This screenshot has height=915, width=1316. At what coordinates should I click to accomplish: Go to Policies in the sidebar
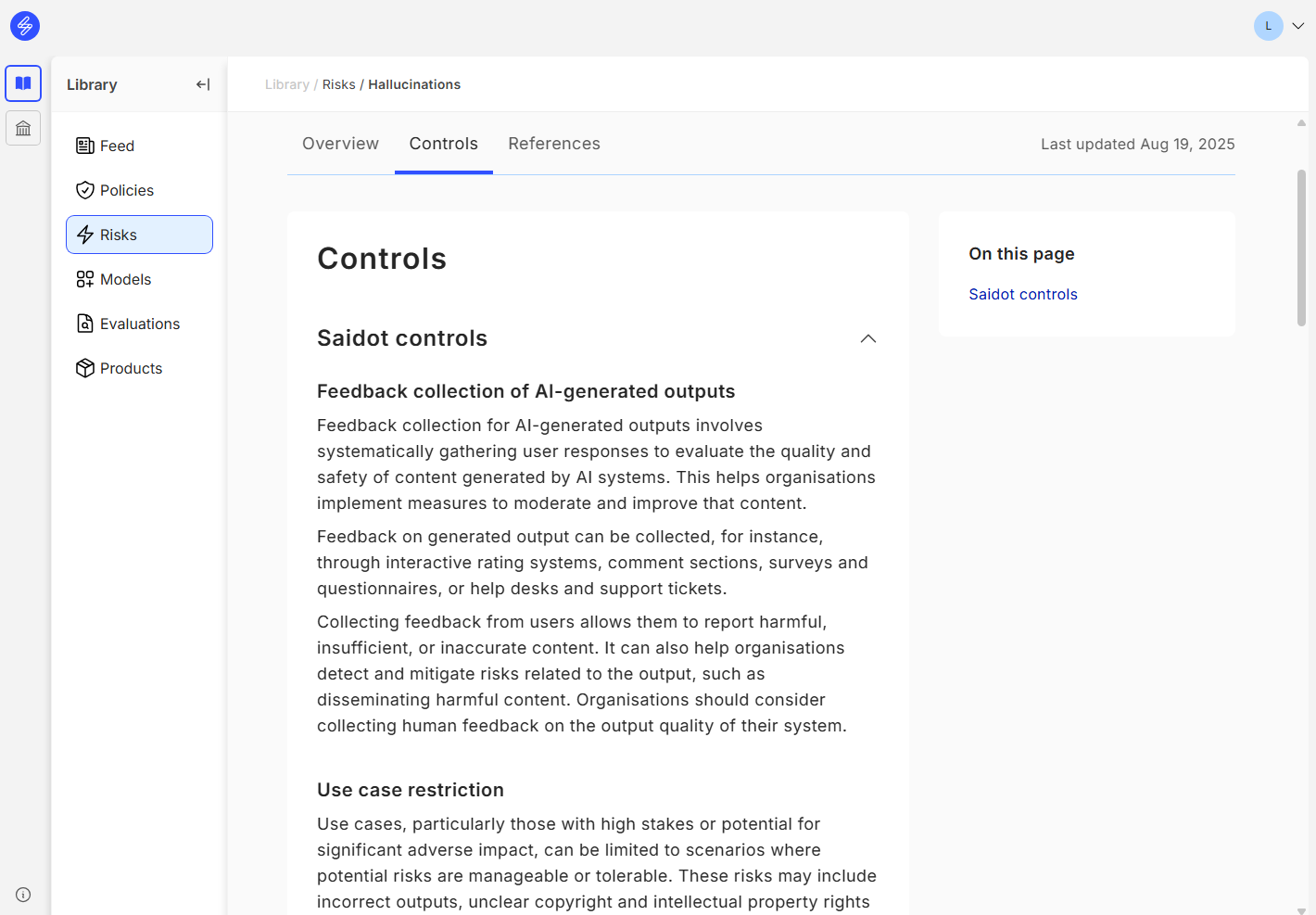tap(127, 190)
